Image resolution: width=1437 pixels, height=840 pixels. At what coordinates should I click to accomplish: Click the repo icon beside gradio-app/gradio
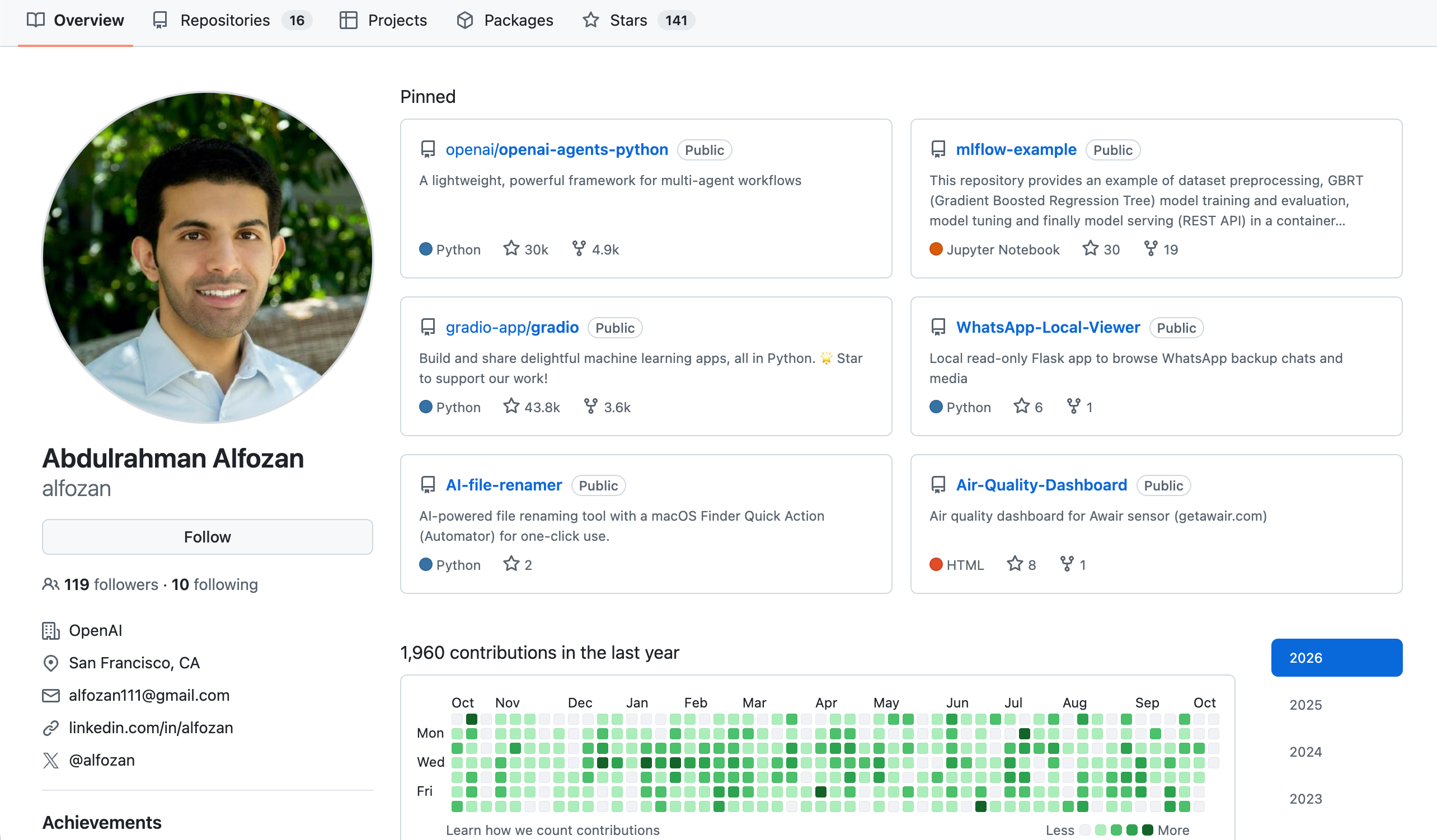coord(428,328)
